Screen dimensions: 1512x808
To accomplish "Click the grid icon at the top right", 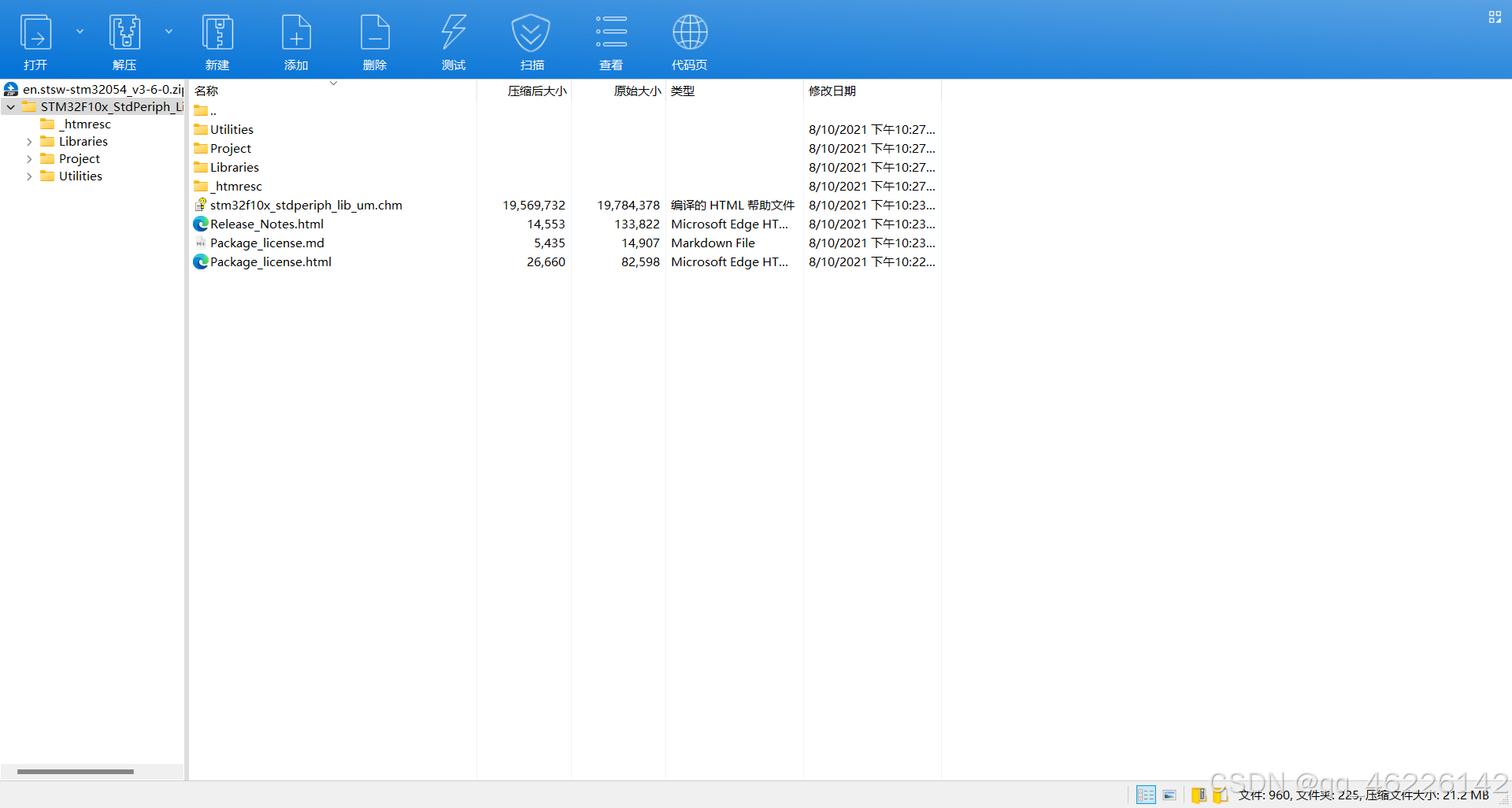I will coord(1495,17).
